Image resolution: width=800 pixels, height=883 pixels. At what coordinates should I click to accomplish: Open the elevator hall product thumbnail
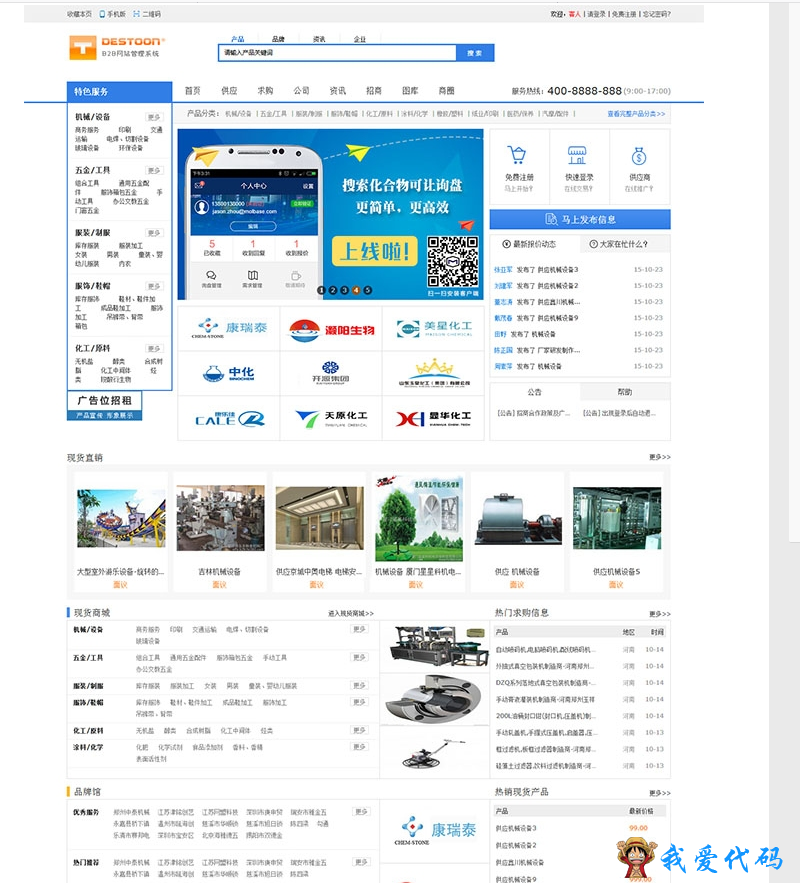click(319, 518)
